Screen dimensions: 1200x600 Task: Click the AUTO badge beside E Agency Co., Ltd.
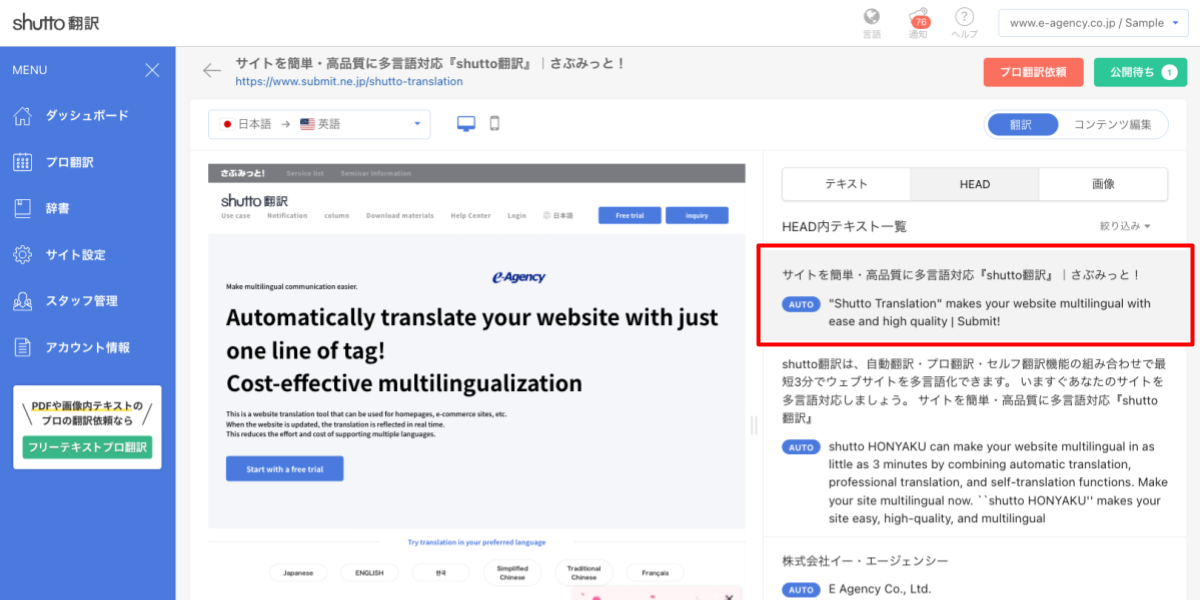(x=801, y=590)
